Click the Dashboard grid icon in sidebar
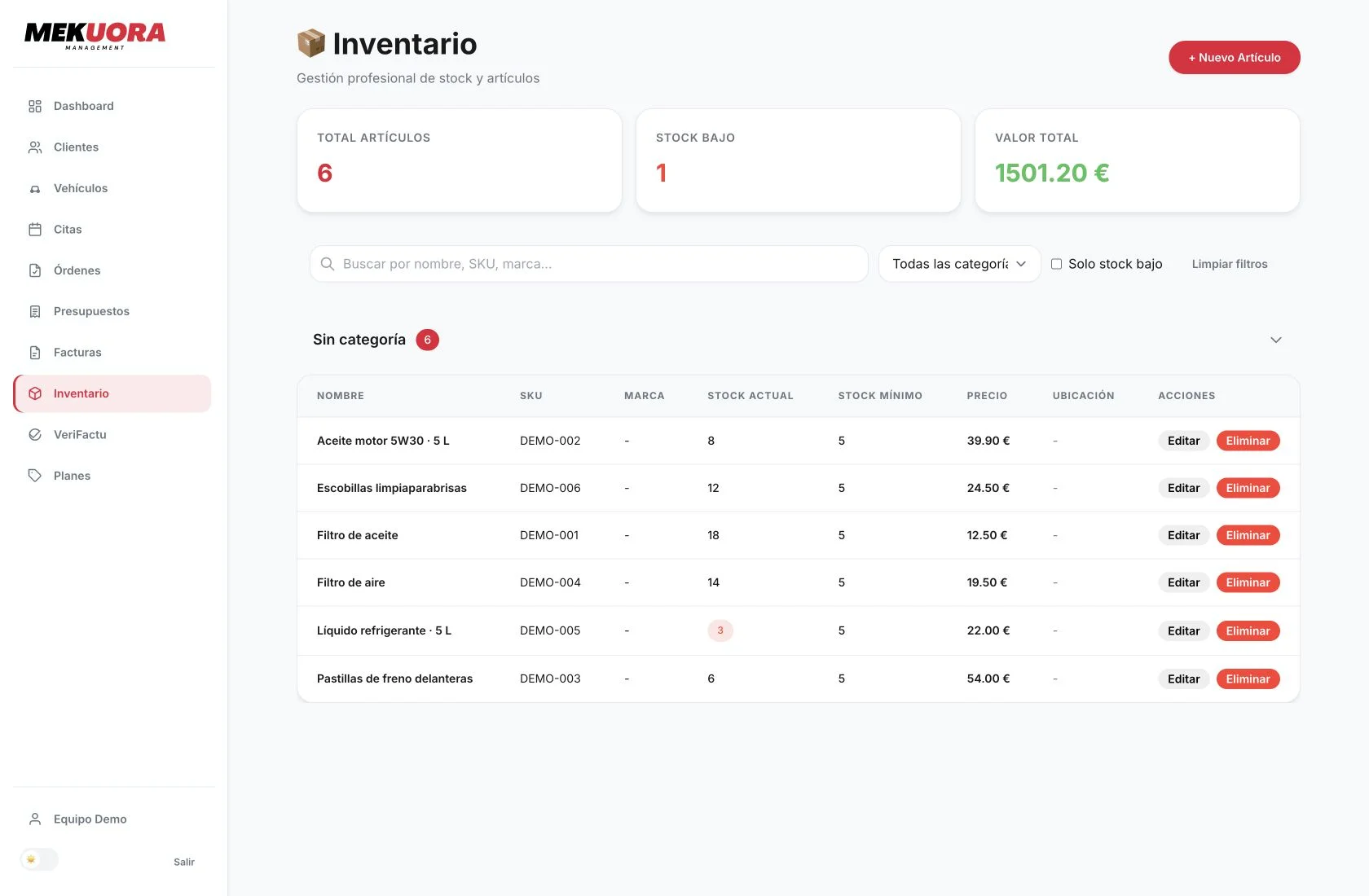The width and height of the screenshot is (1369, 896). (35, 106)
